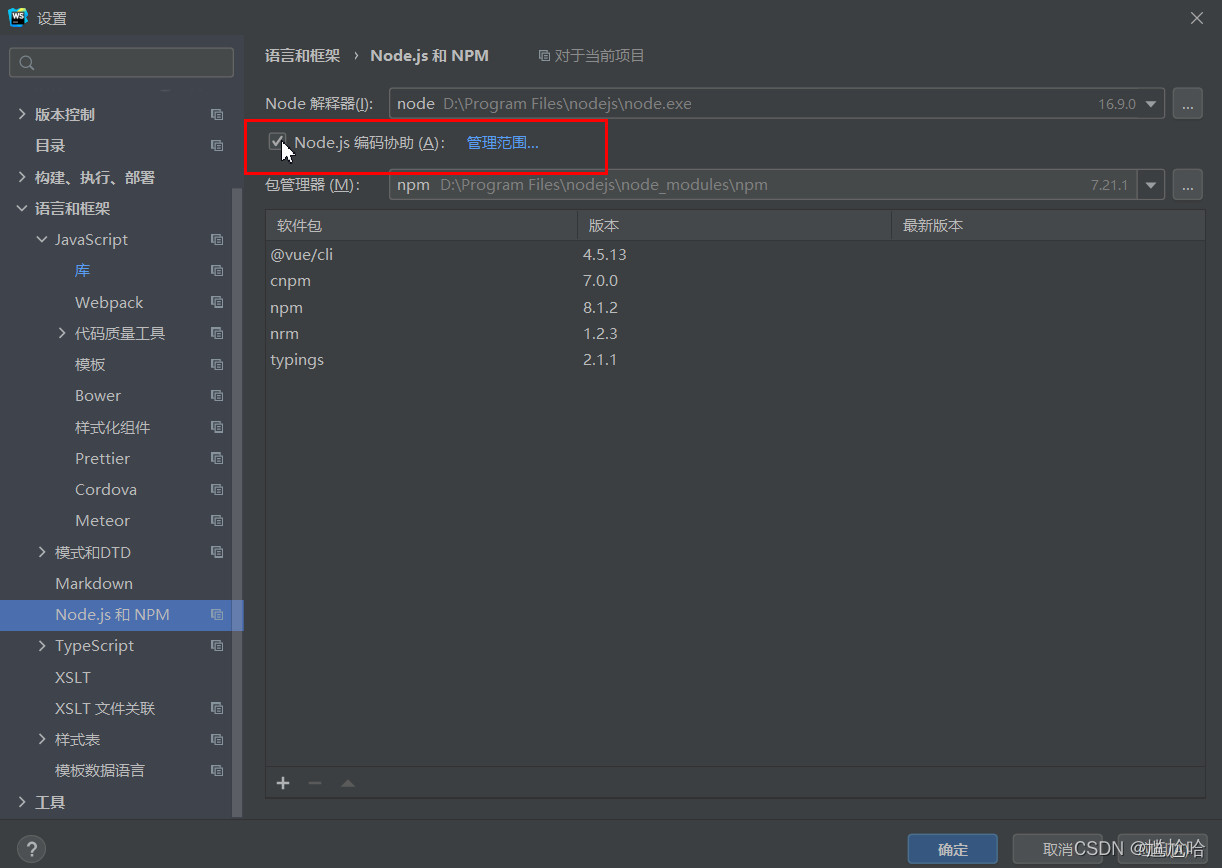This screenshot has width=1222, height=868.
Task: Open the 目录 settings page
Action: pos(50,146)
